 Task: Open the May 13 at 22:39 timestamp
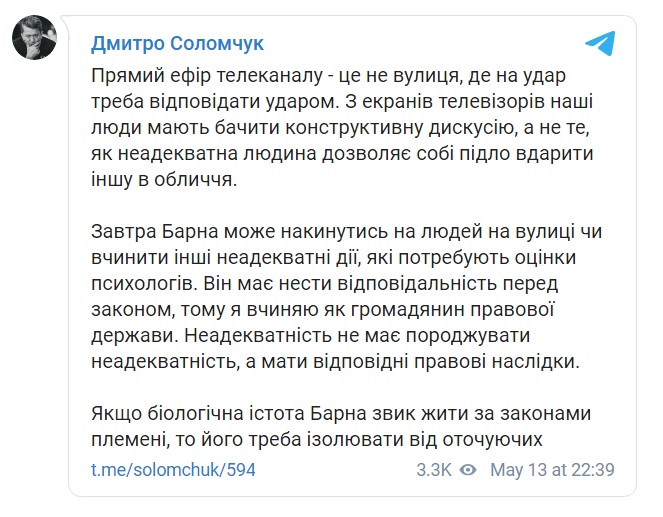pos(552,470)
